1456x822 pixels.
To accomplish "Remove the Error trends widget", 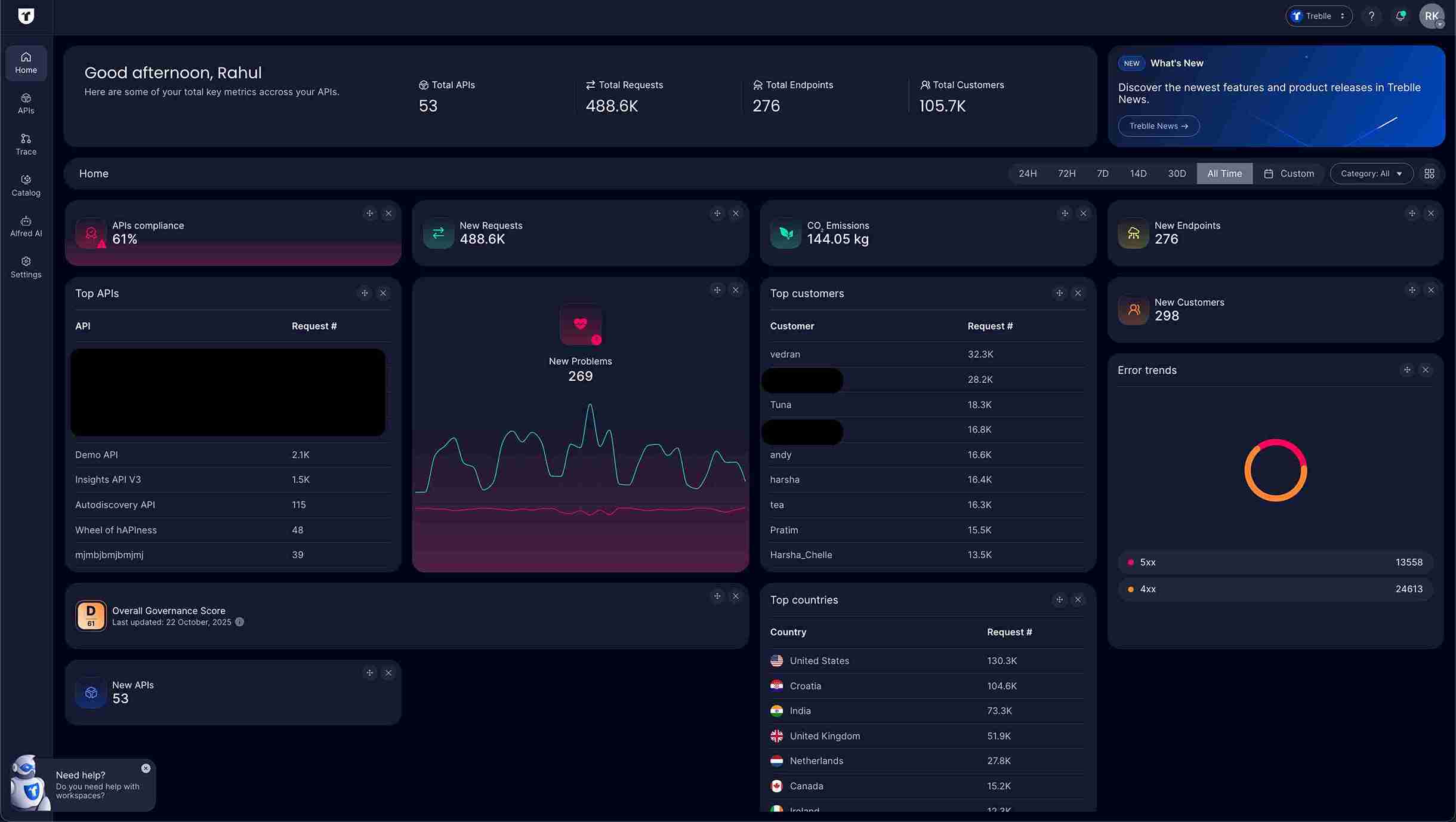I will pyautogui.click(x=1426, y=370).
